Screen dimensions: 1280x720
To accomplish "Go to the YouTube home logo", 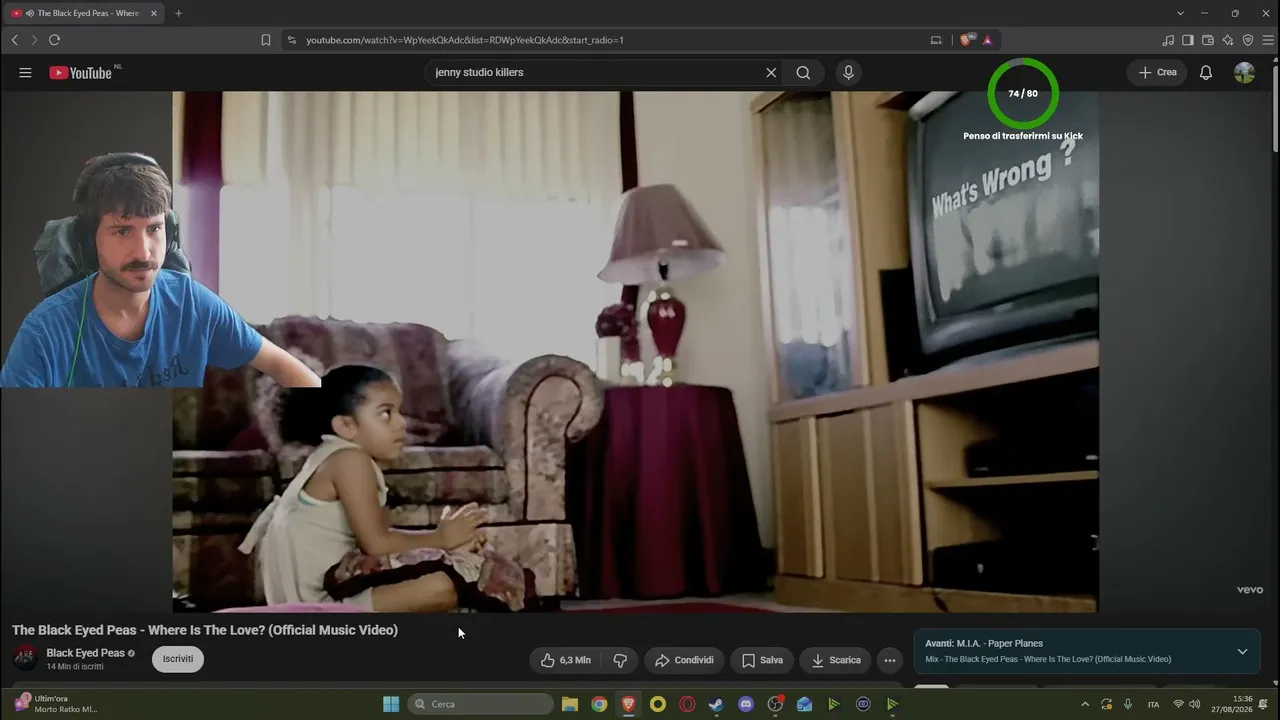I will [80, 72].
